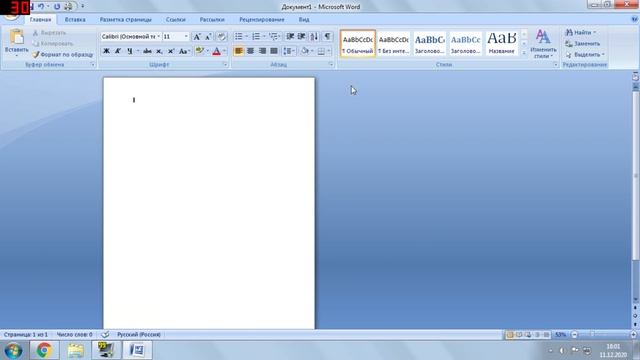The image size is (640, 360).
Task: Click the zoom out minus button
Action: click(574, 334)
